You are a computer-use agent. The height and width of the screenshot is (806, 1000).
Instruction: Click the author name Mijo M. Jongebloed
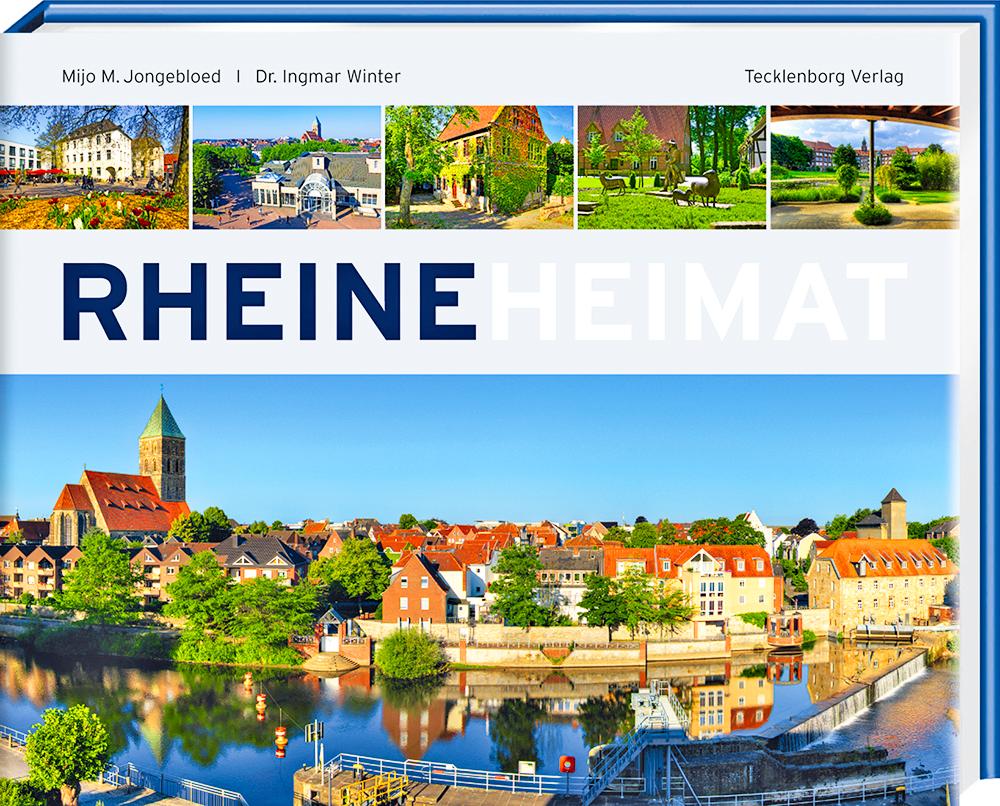[x=140, y=77]
